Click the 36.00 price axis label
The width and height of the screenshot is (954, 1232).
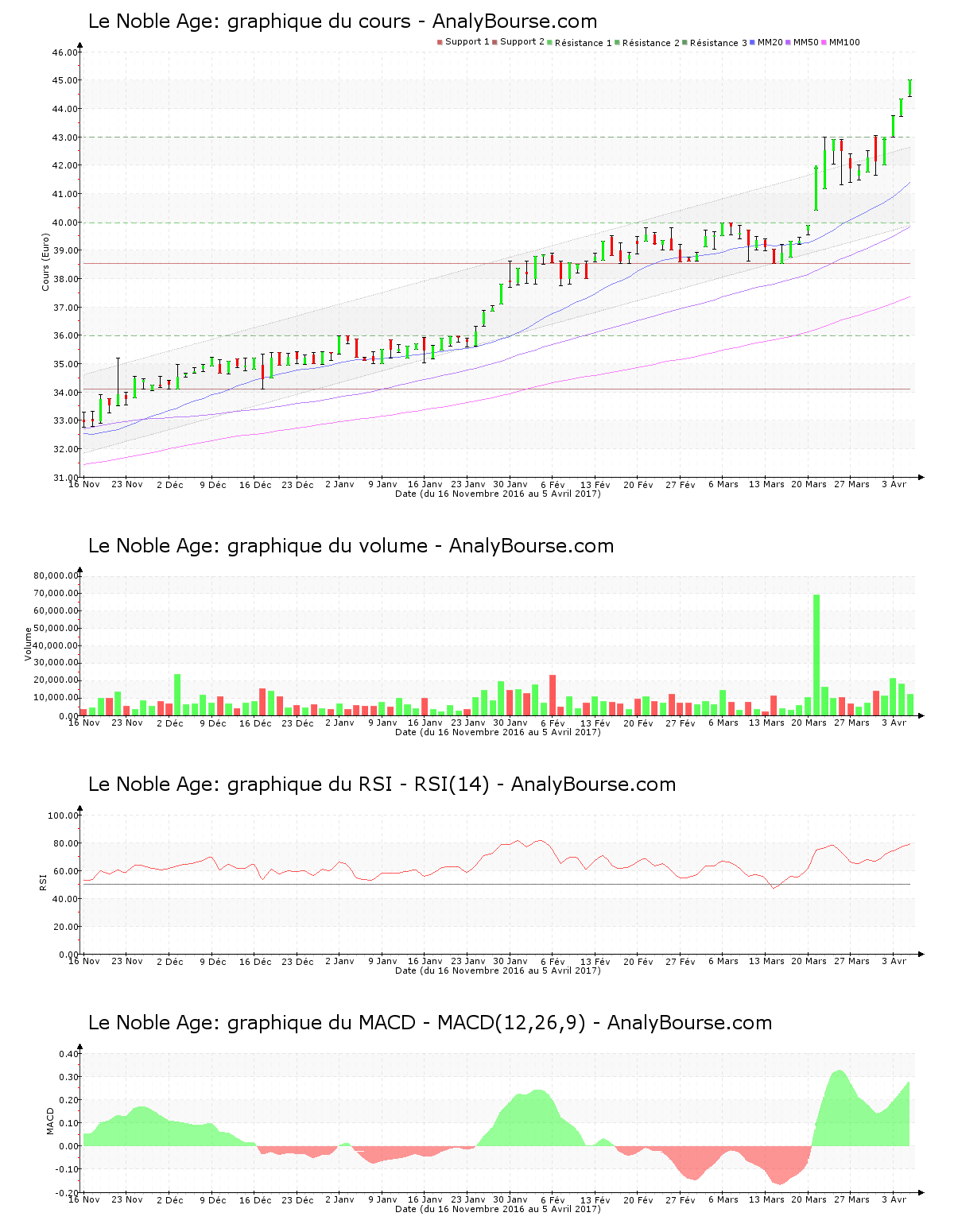[65, 335]
